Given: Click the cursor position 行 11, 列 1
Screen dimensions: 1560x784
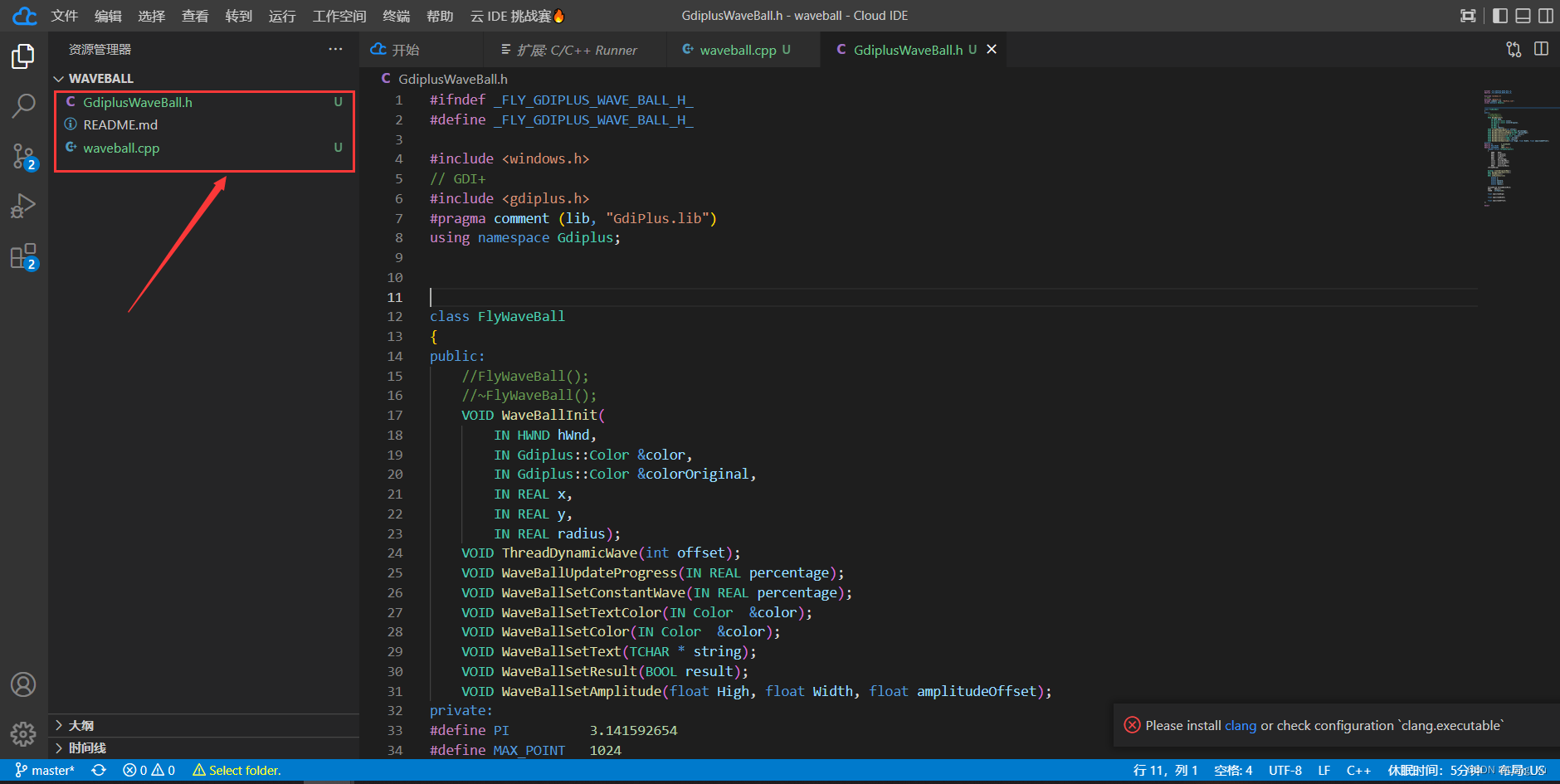Looking at the screenshot, I should [1165, 771].
